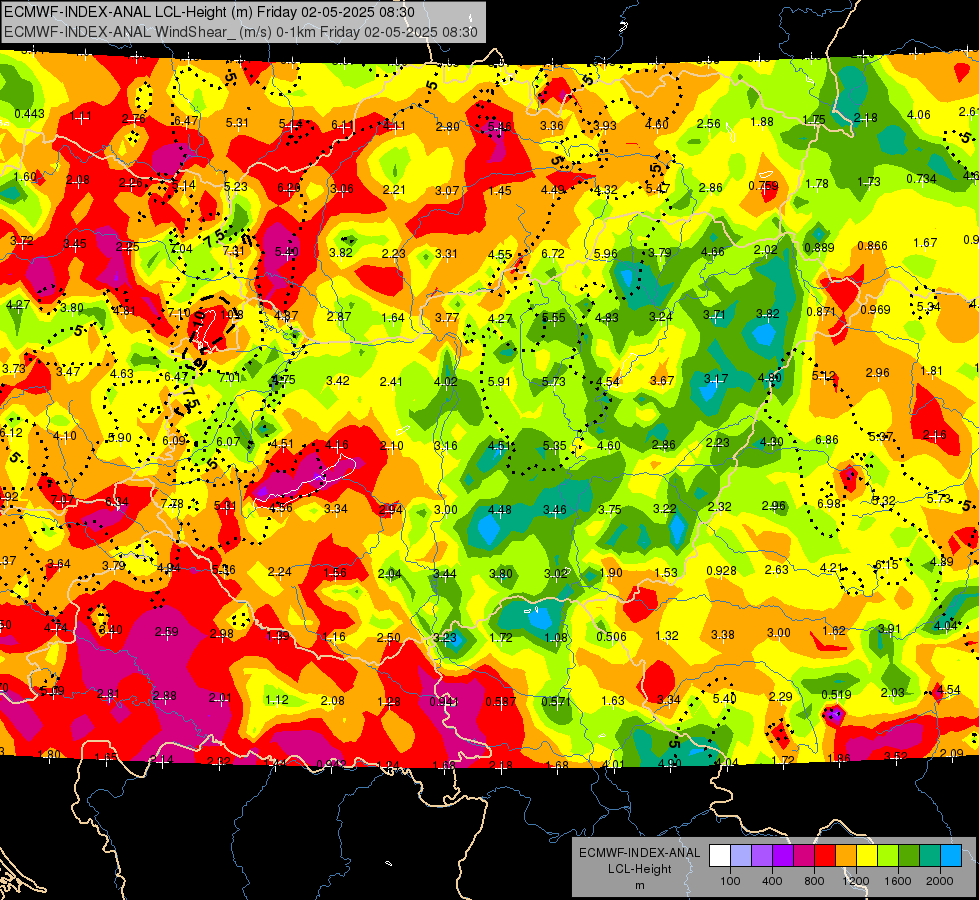Click the wind shear value 2.41
Screen dimensions: 979x900
tap(391, 382)
